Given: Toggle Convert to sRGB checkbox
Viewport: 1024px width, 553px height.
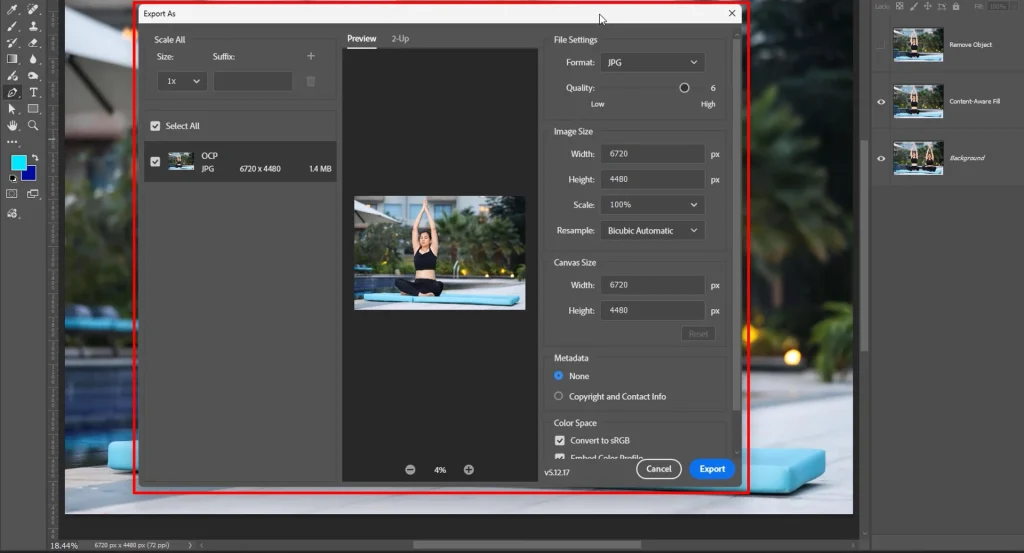Looking at the screenshot, I should point(560,440).
